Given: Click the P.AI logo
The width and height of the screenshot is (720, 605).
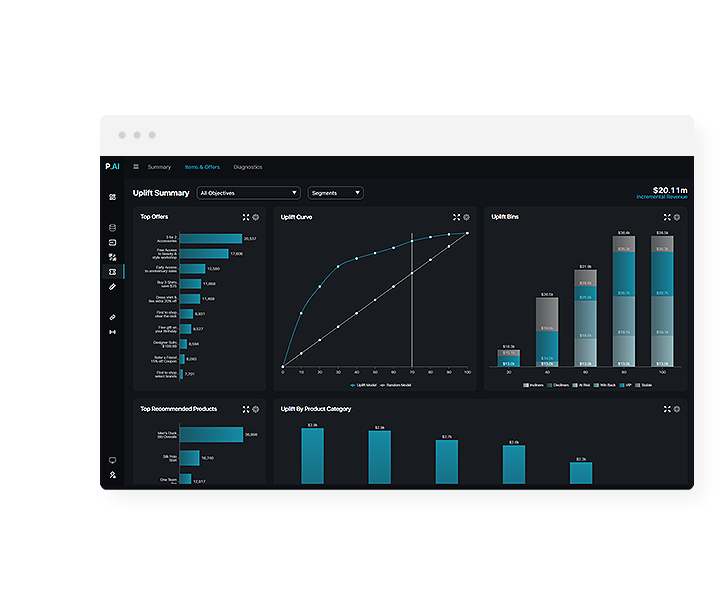Looking at the screenshot, I should [112, 167].
